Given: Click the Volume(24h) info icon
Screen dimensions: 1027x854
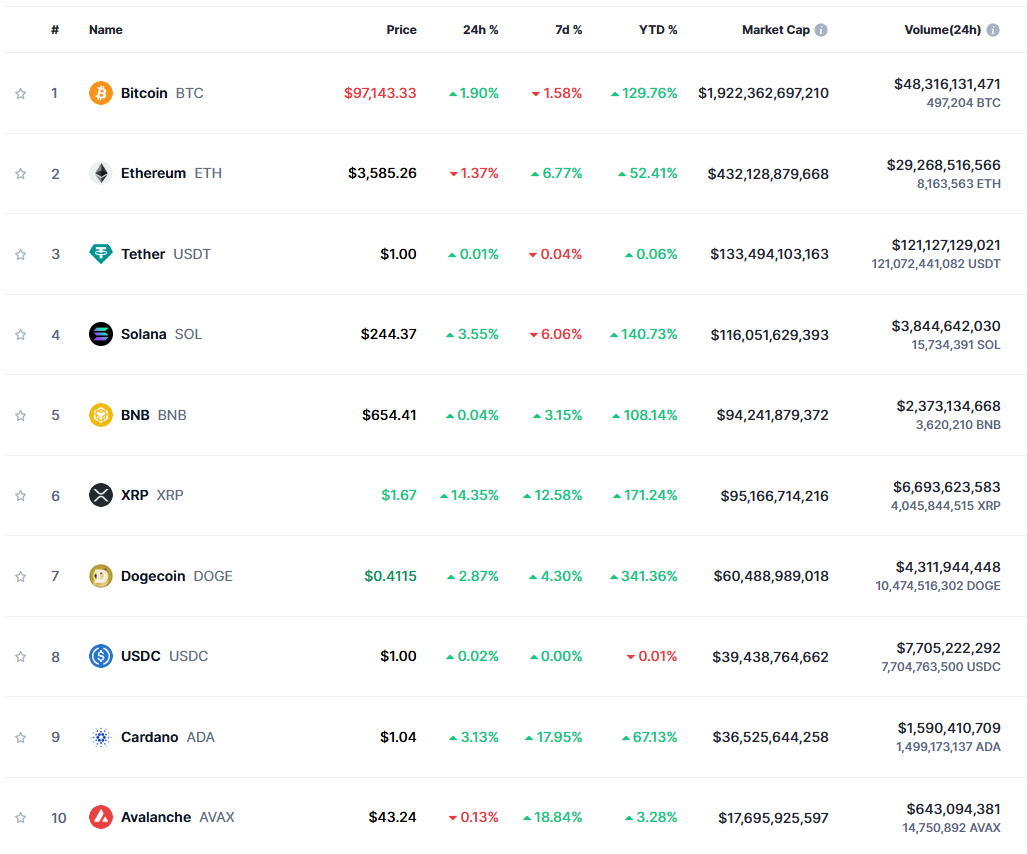Looking at the screenshot, I should pos(993,30).
